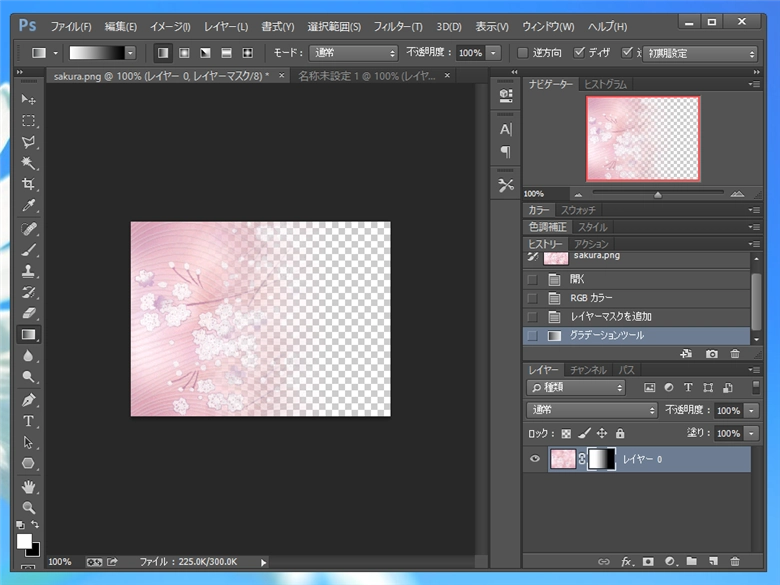Select the RGB カラー history state
The height and width of the screenshot is (585, 780).
591,298
